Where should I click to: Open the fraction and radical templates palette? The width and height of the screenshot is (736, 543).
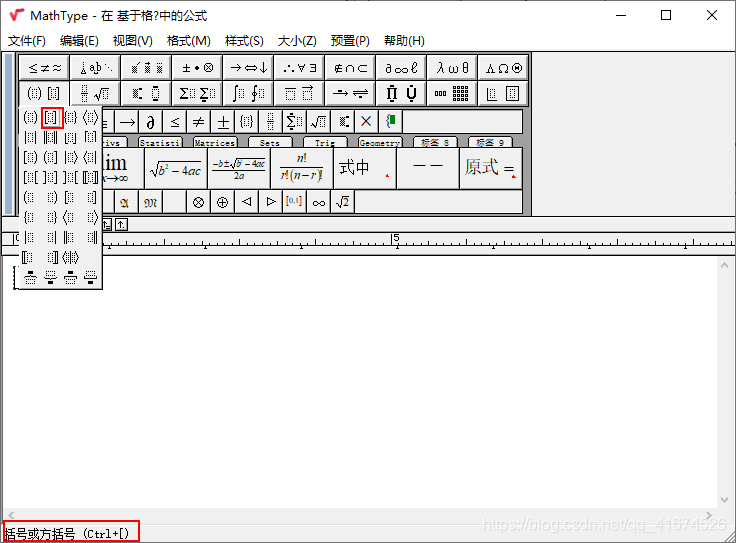click(x=96, y=93)
